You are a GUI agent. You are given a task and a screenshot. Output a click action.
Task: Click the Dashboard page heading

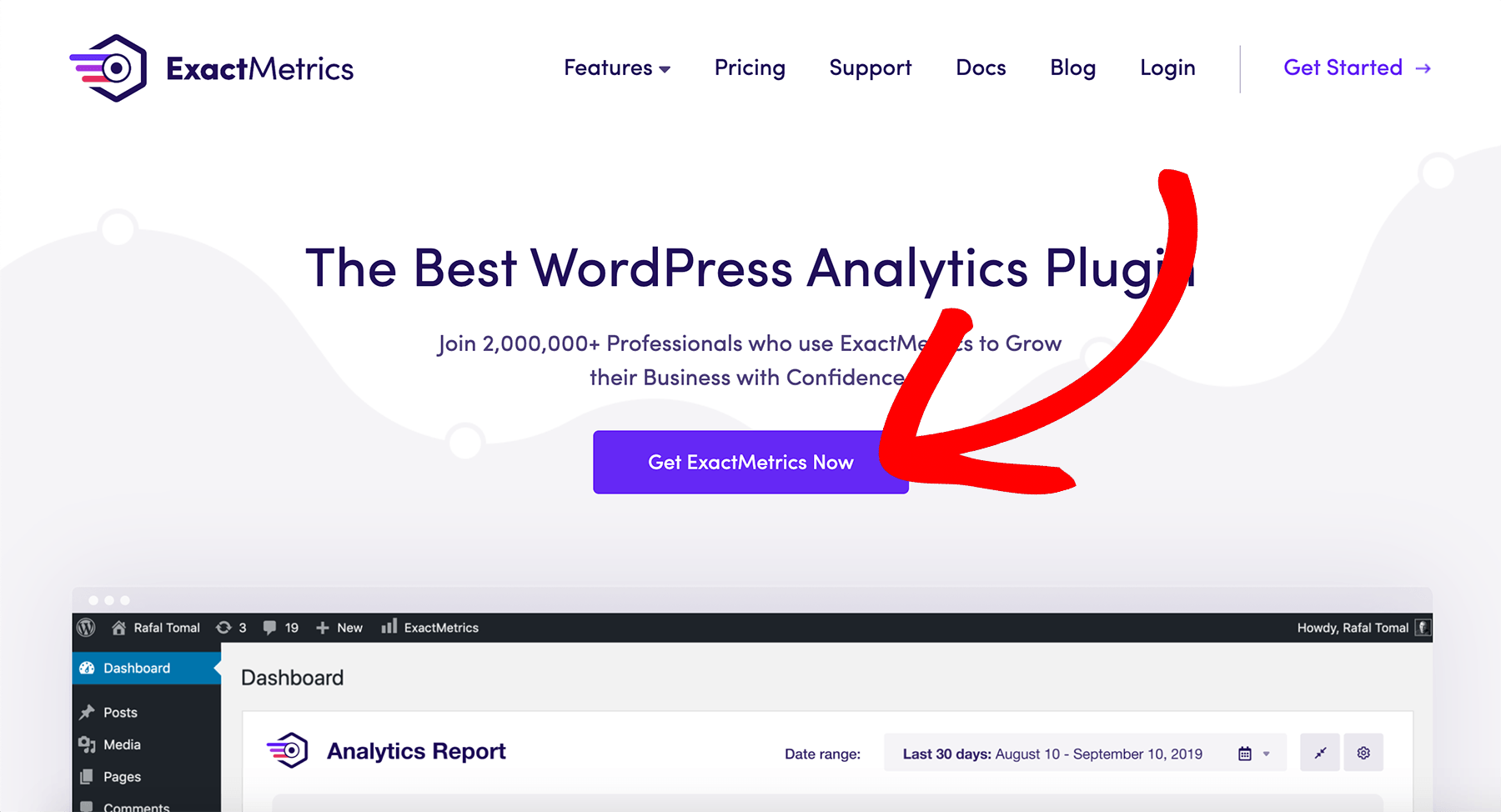coord(292,678)
